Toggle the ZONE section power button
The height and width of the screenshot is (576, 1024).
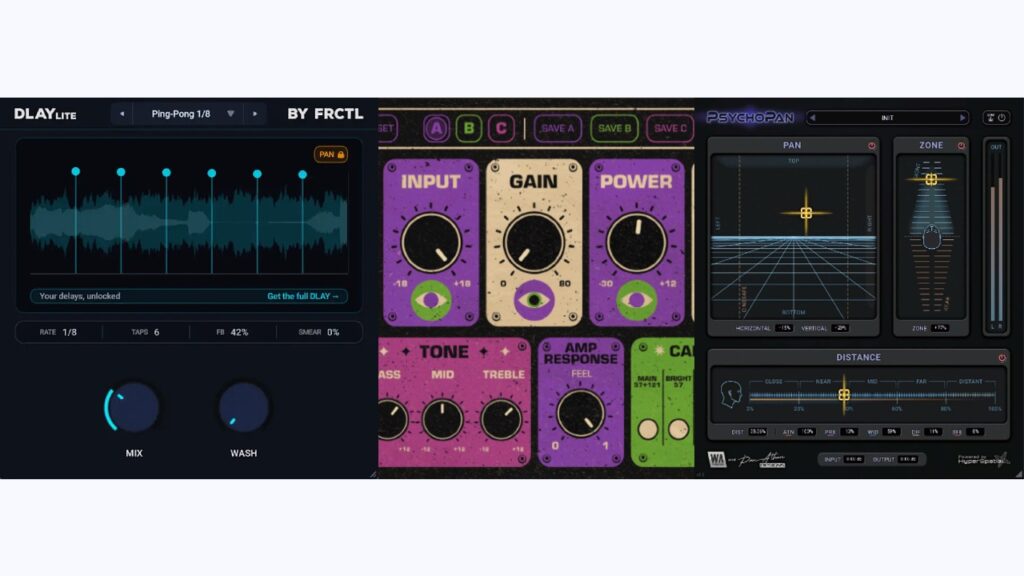coord(961,146)
